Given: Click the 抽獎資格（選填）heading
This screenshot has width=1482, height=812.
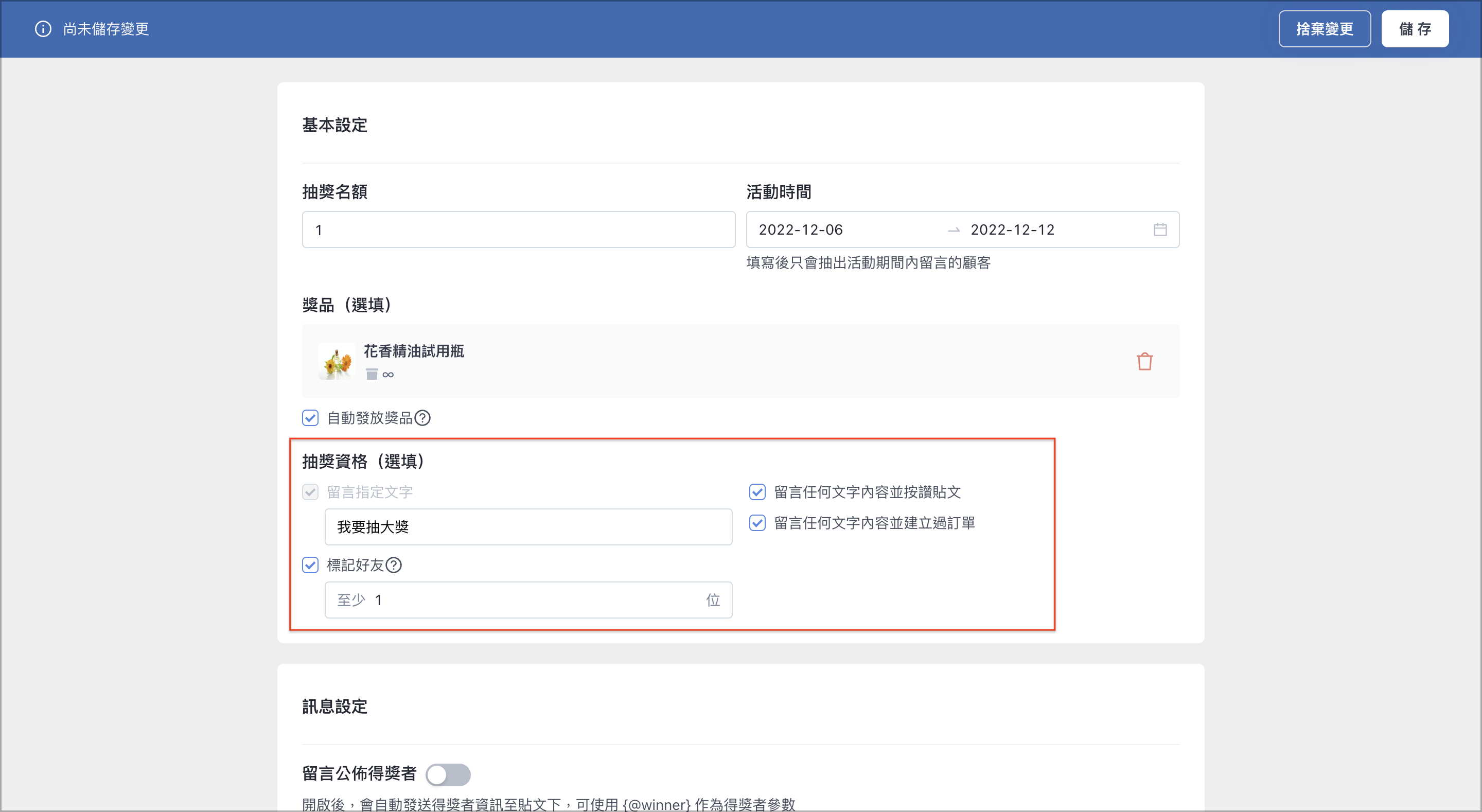Looking at the screenshot, I should (365, 462).
